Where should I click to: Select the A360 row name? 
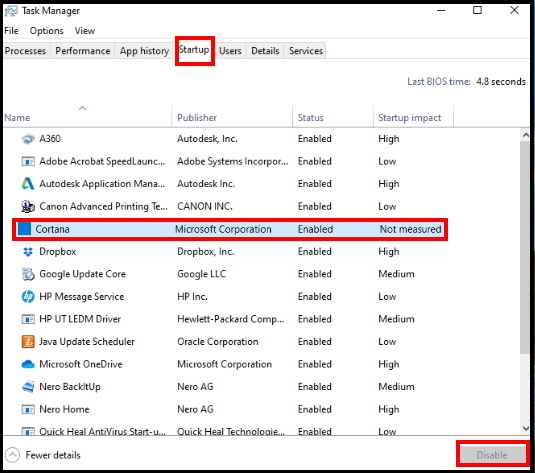click(50, 139)
